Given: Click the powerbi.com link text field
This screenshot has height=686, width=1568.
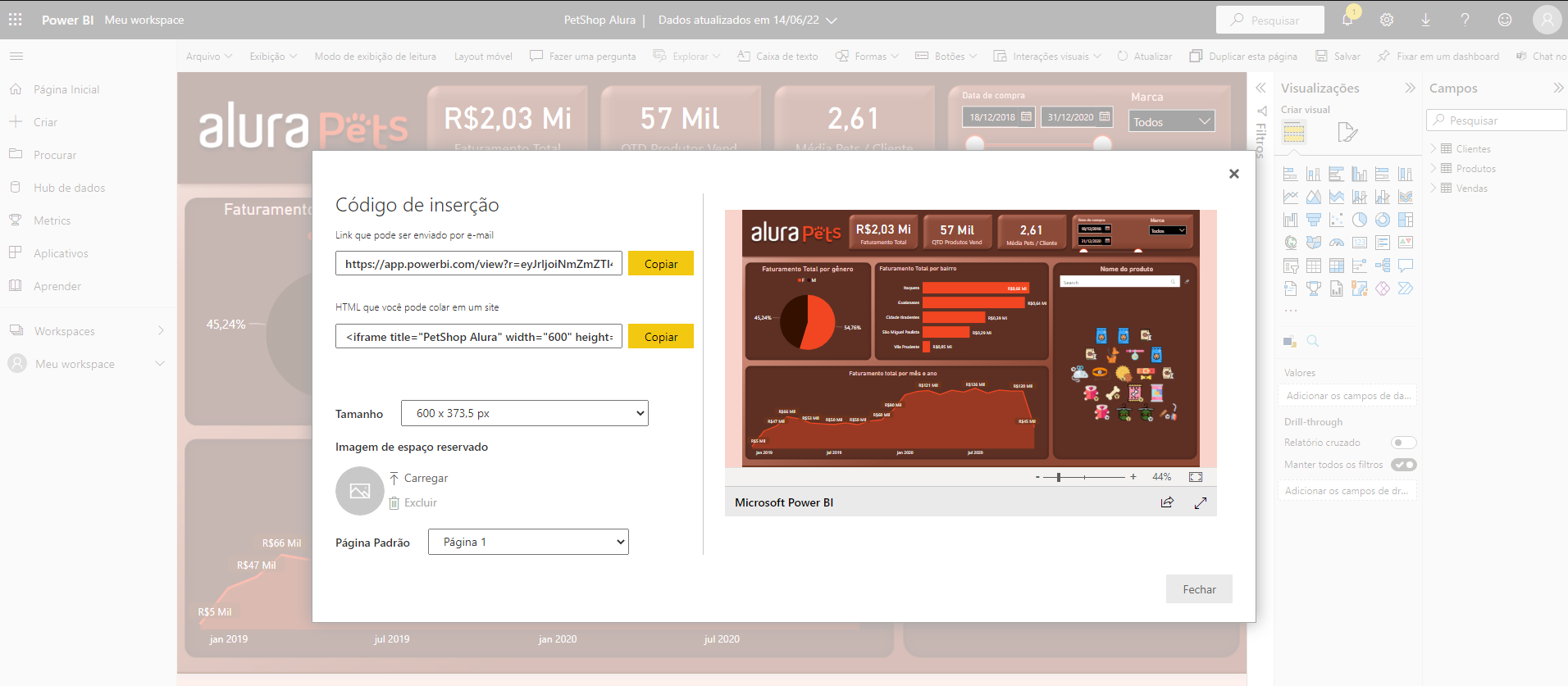Looking at the screenshot, I should pyautogui.click(x=479, y=264).
